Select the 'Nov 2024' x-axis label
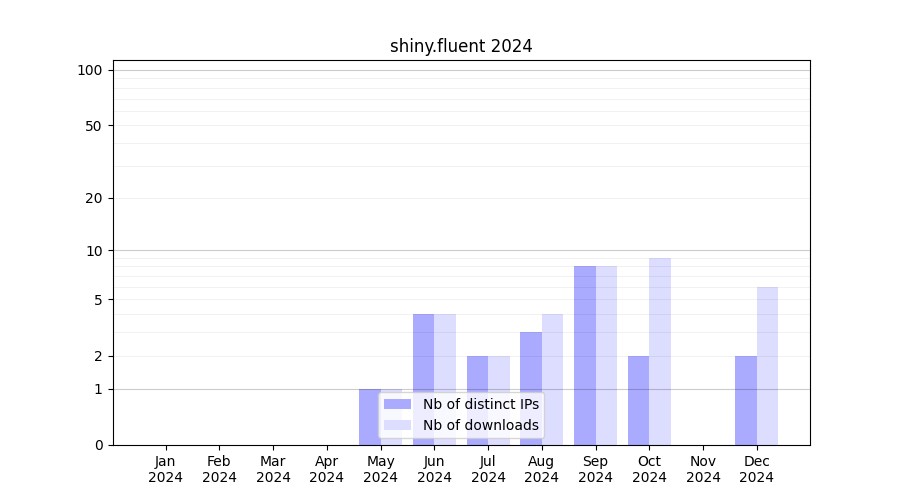 [703, 469]
